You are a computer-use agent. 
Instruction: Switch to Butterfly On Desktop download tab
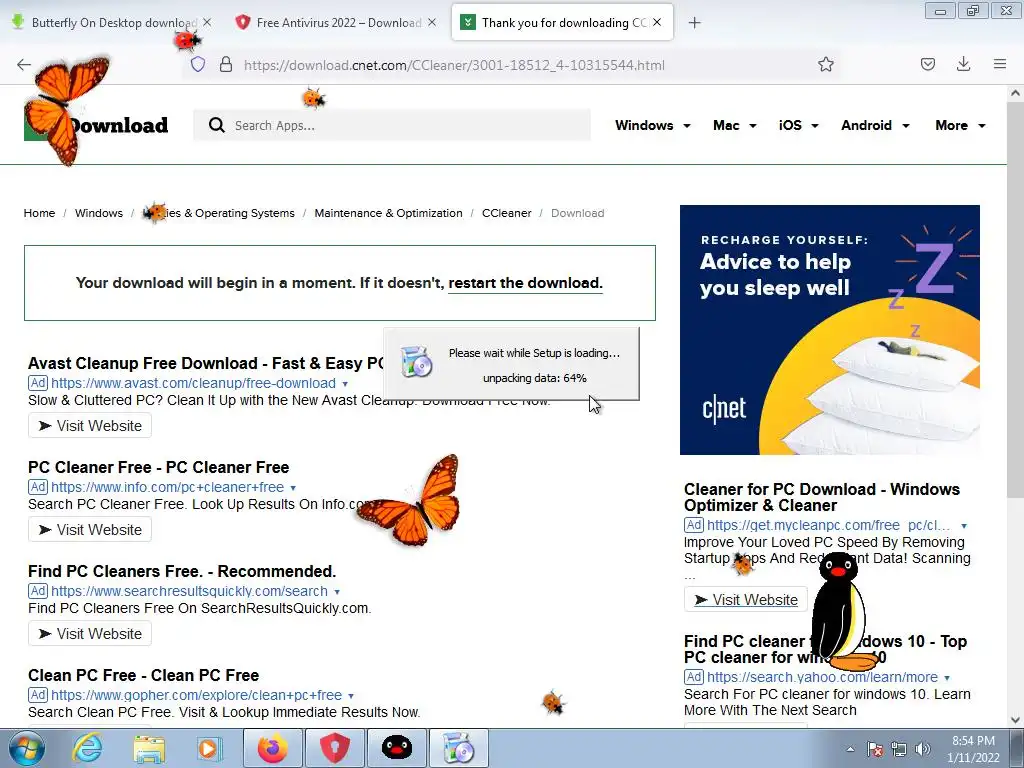pos(111,23)
